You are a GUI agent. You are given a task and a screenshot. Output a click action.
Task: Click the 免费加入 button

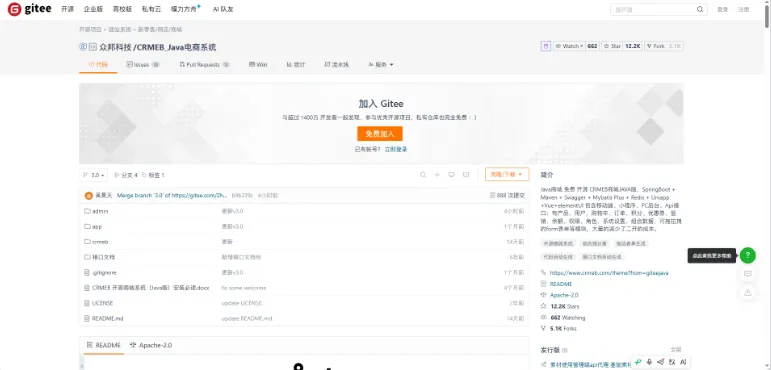(x=380, y=133)
